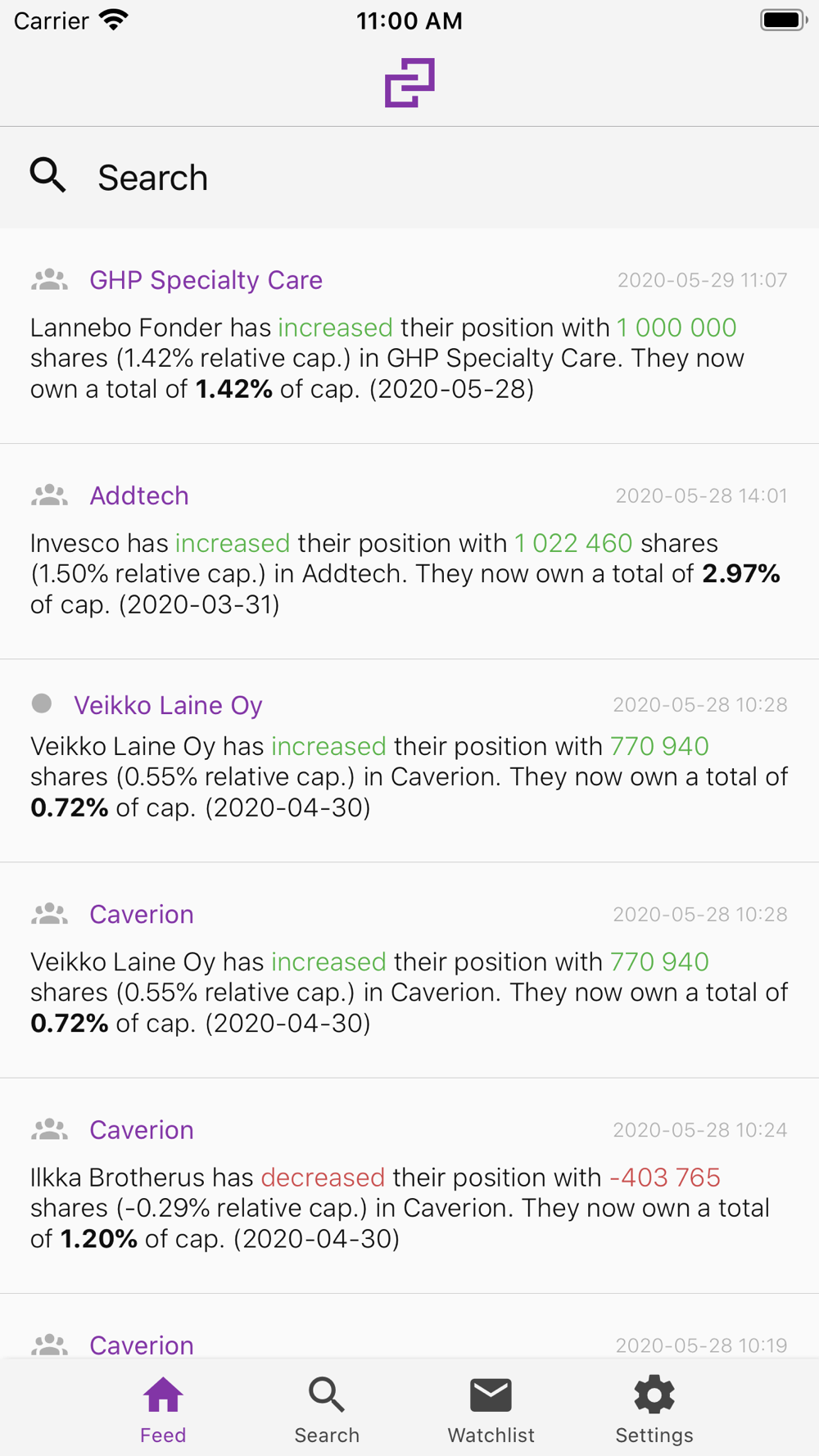Open the Caverion link dated 10:28

point(142,914)
